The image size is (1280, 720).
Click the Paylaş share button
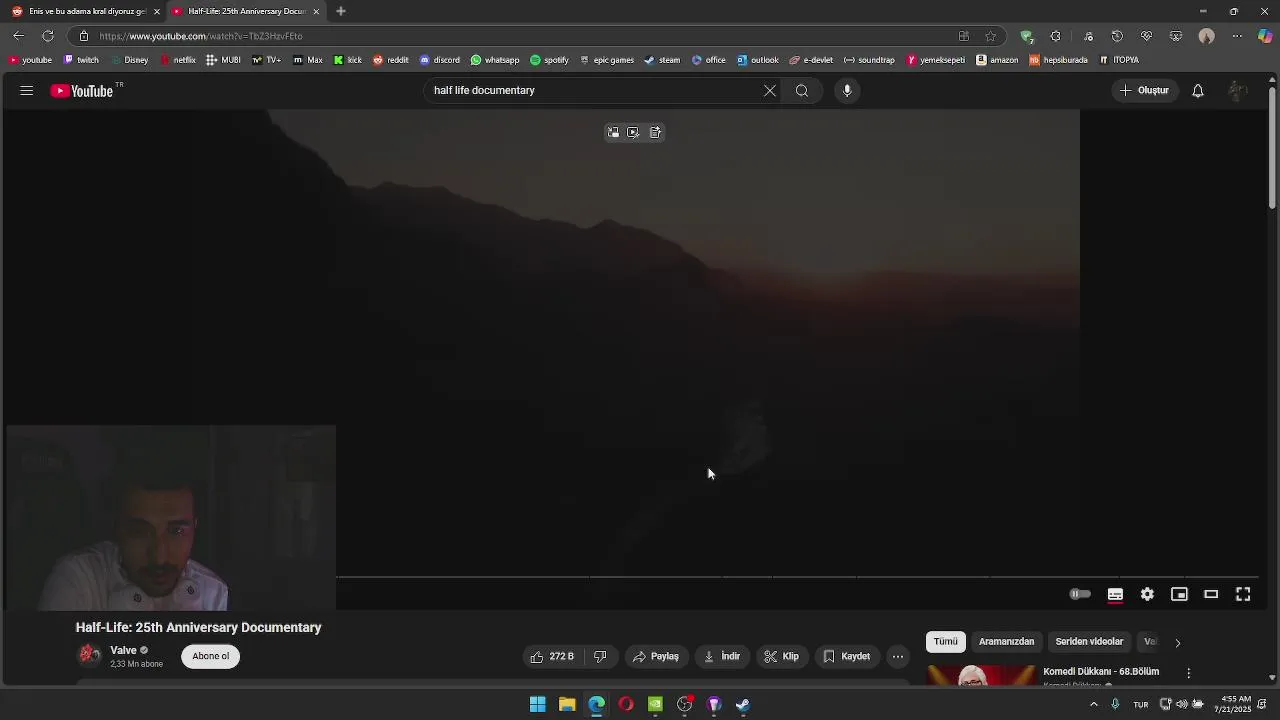click(656, 657)
